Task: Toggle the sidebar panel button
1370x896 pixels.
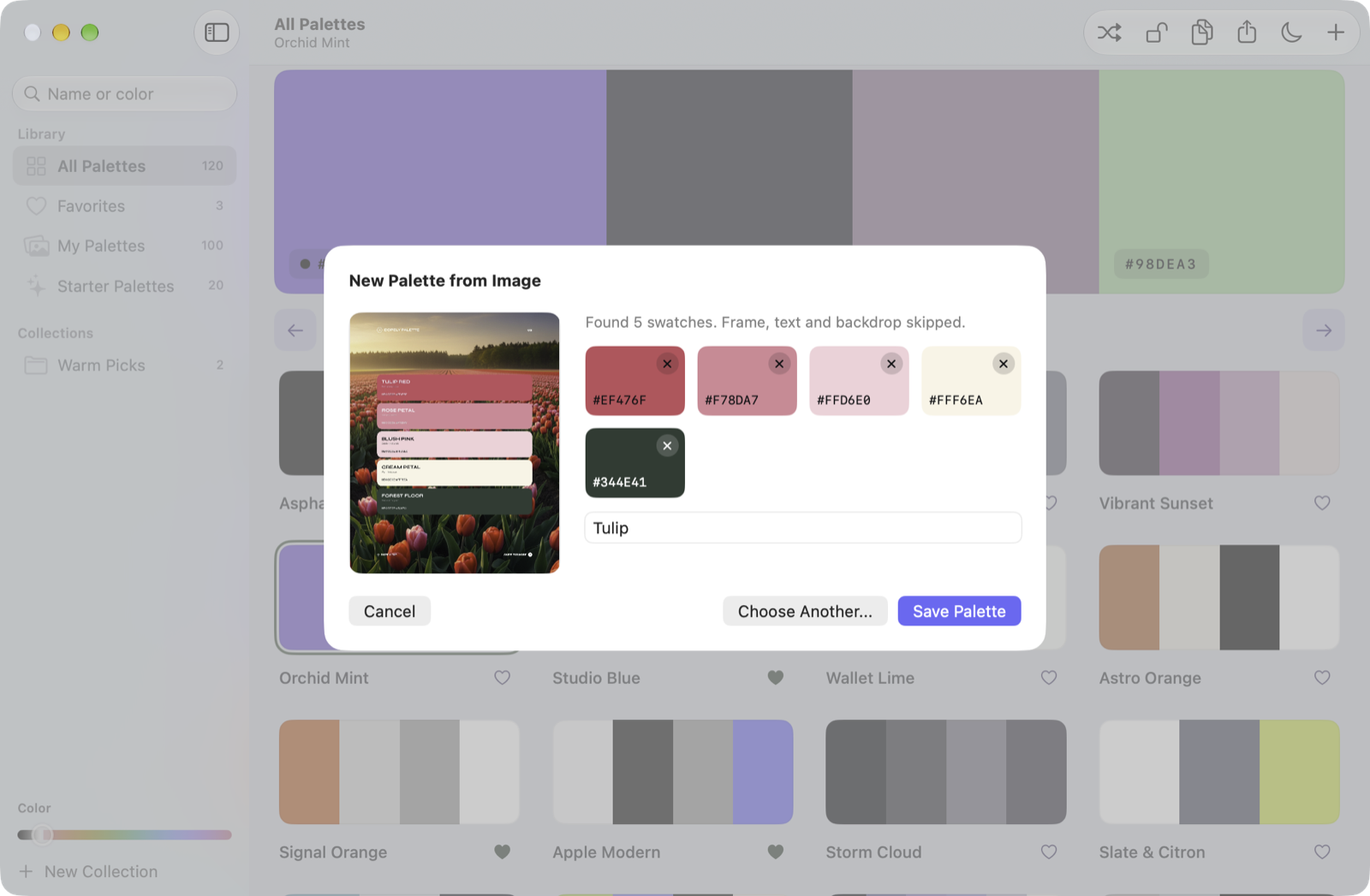Action: pos(217,33)
